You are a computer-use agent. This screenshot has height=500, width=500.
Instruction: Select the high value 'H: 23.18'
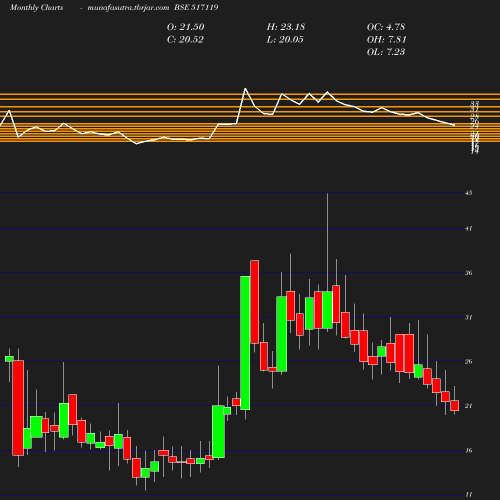click(x=286, y=27)
